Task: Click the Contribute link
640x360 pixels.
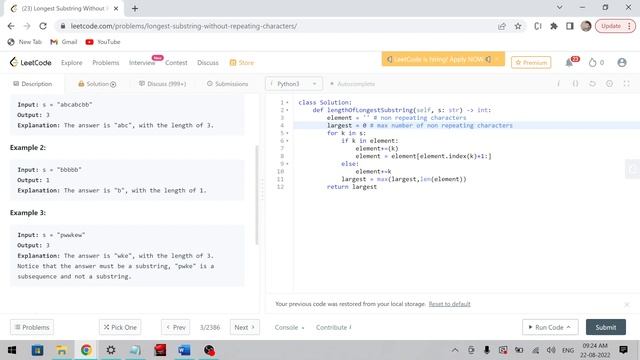Action: (333, 327)
